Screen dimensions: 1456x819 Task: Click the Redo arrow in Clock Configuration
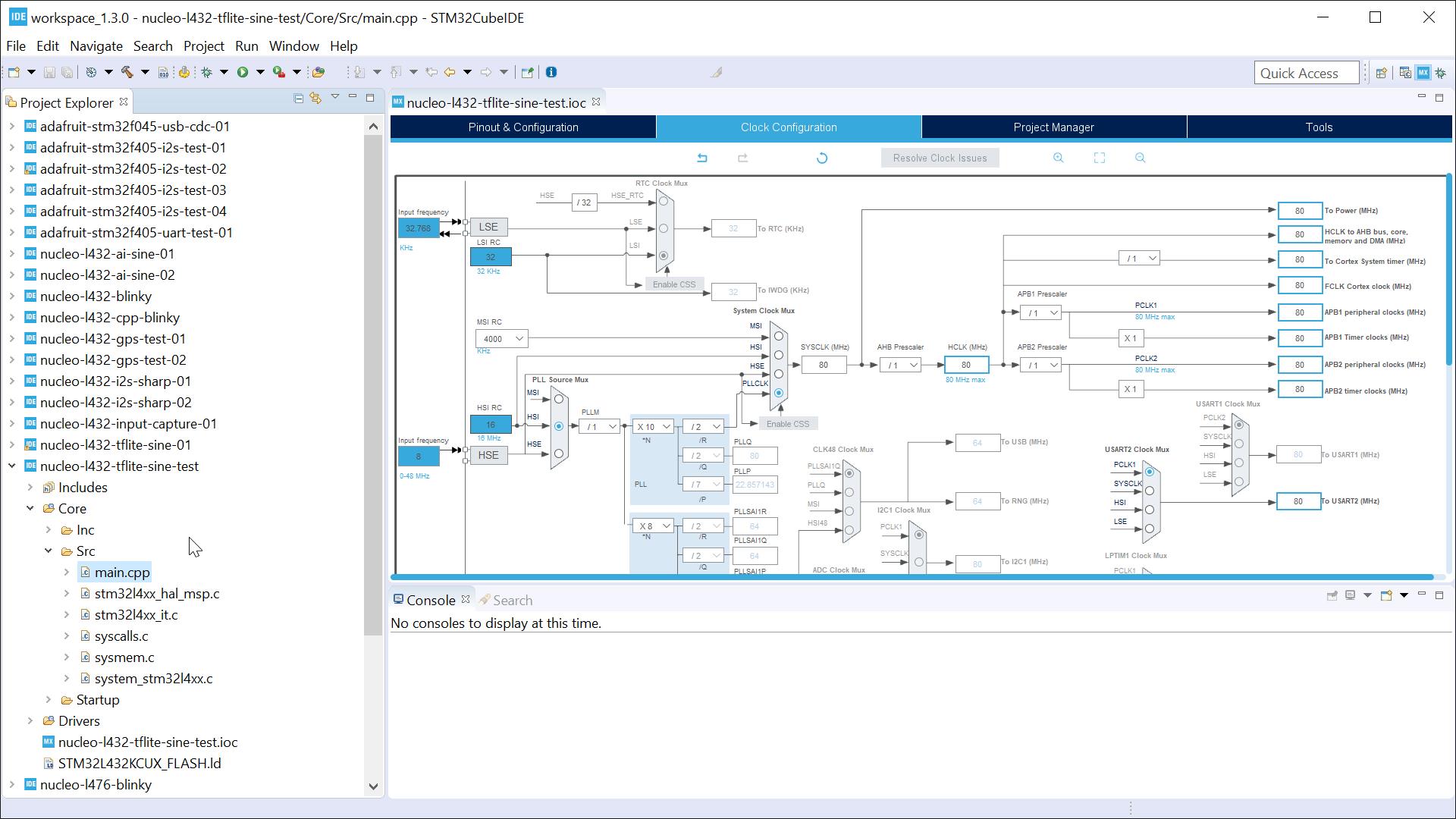pos(743,158)
